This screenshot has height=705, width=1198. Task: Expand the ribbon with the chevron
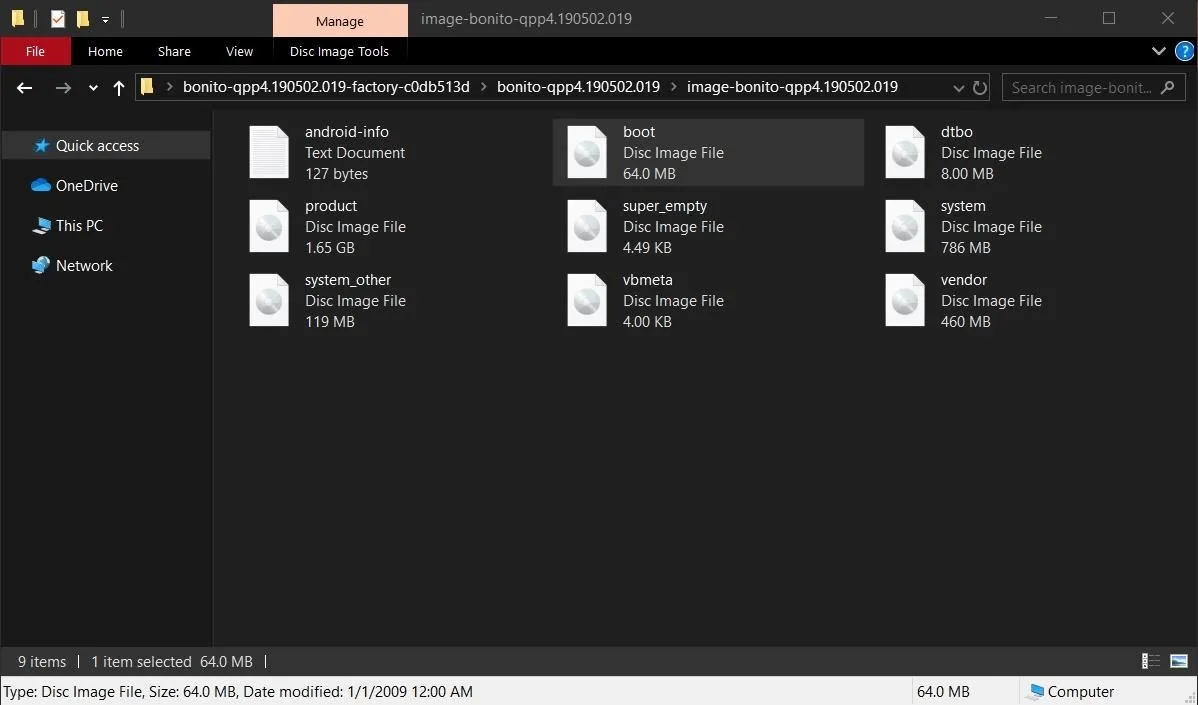click(x=1158, y=51)
